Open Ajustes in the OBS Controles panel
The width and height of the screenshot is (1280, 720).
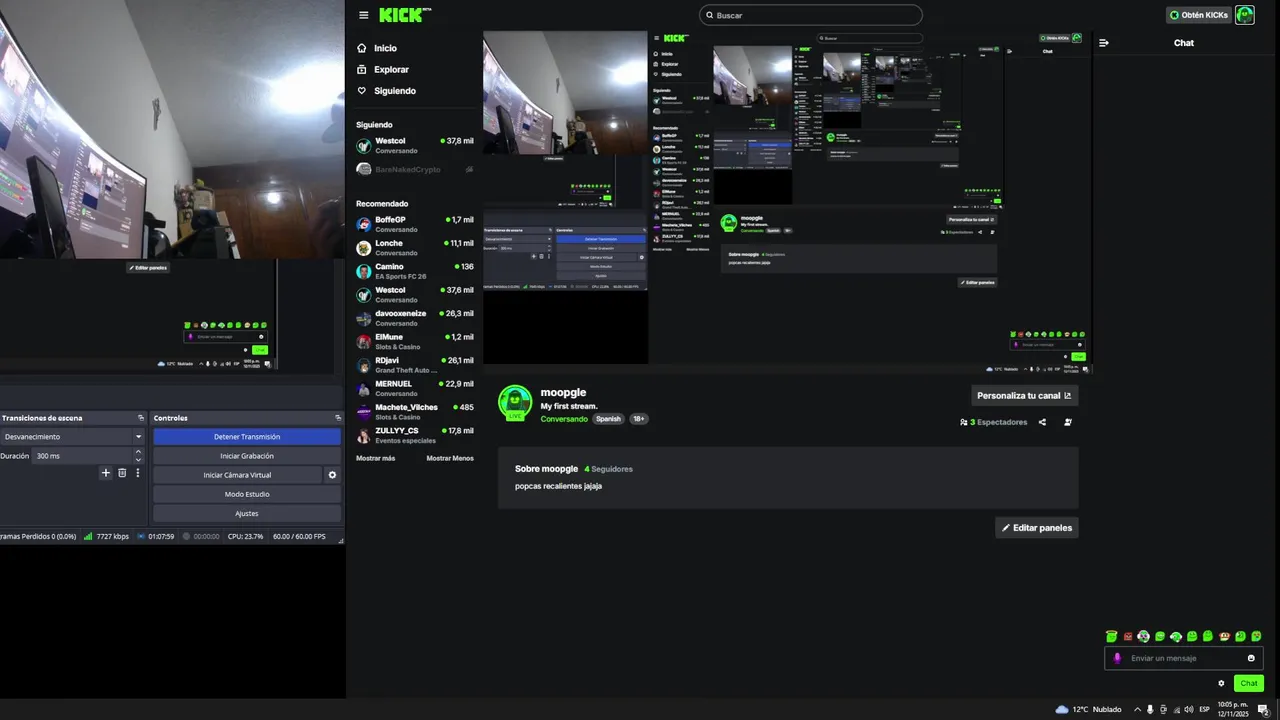(247, 513)
